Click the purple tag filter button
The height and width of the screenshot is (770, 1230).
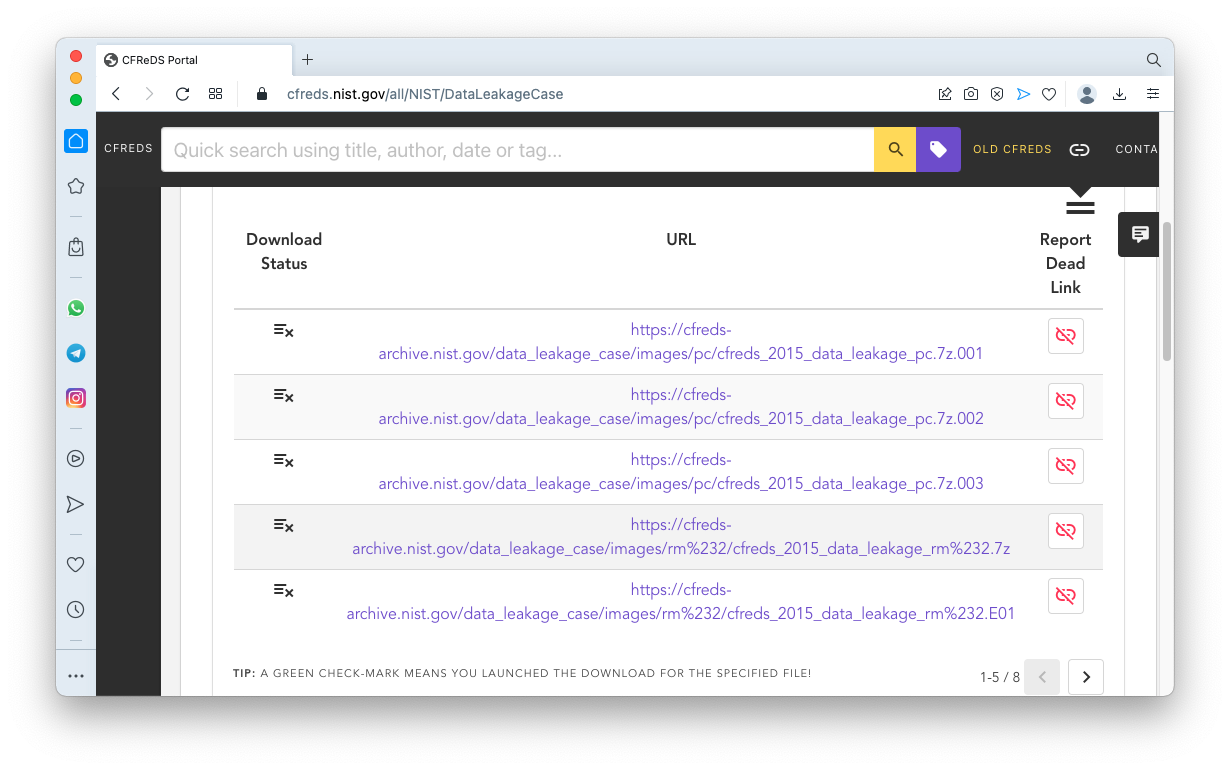tap(938, 150)
